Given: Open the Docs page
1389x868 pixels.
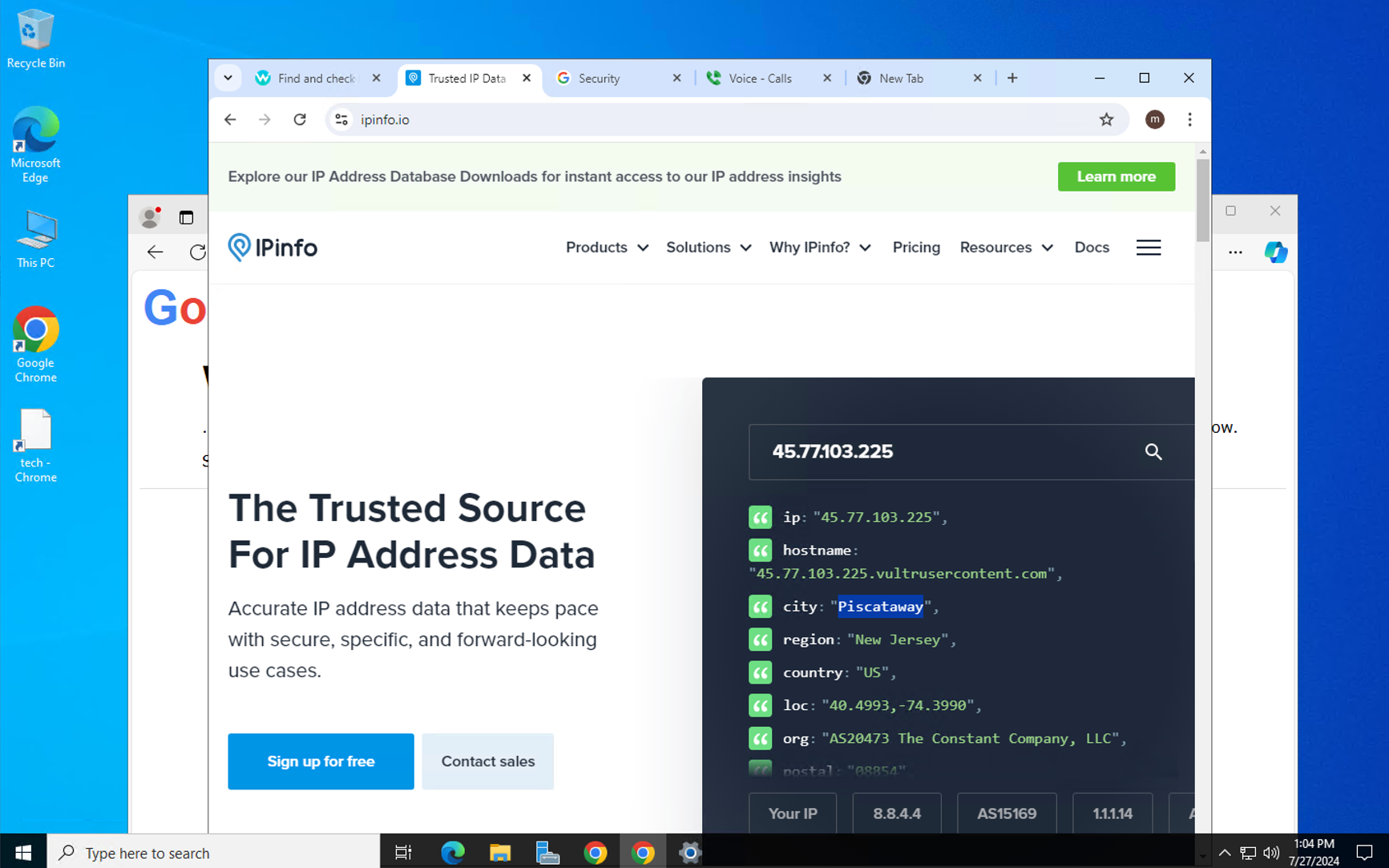Looking at the screenshot, I should tap(1092, 248).
